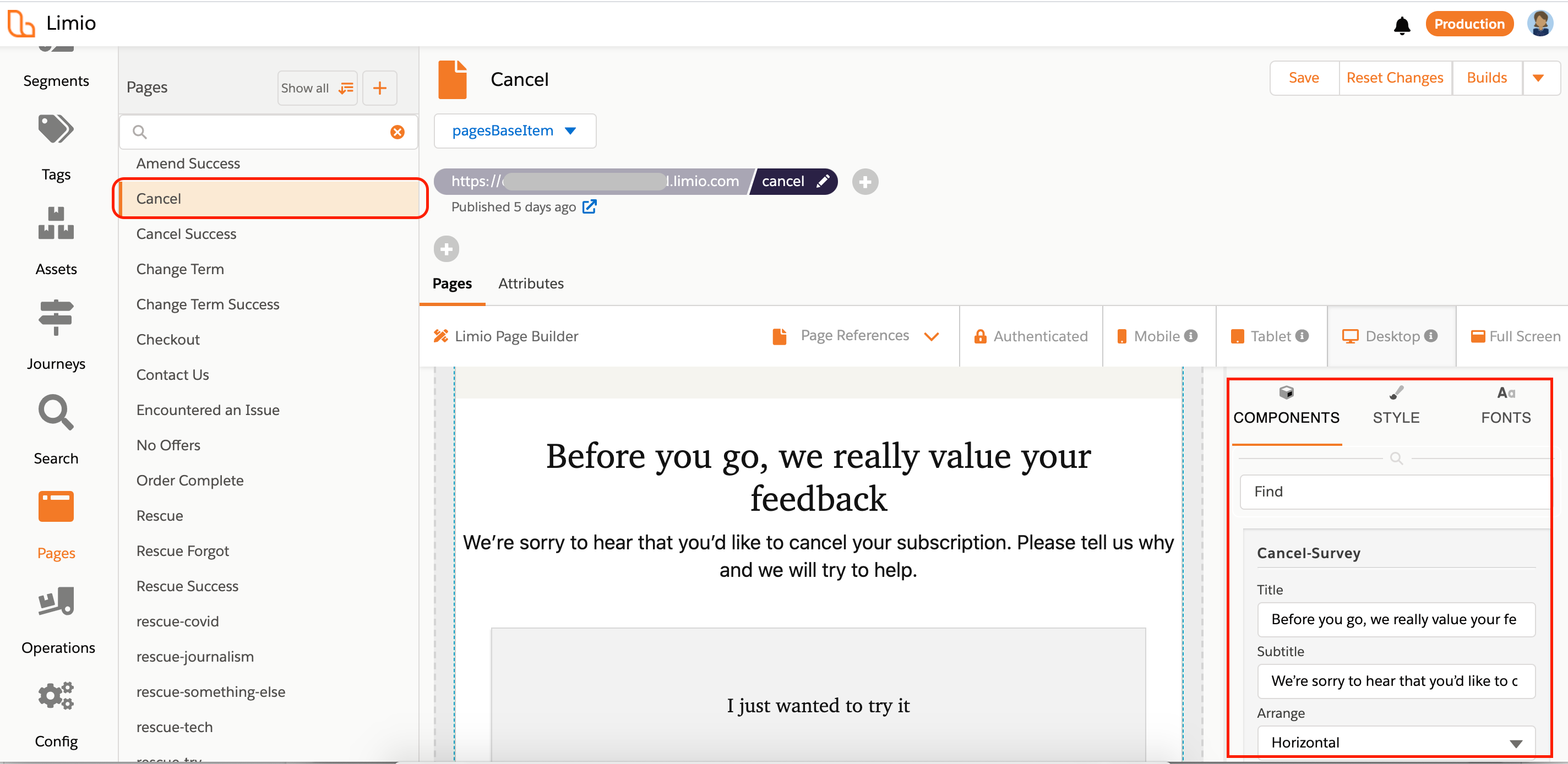Click Reset Changes button
This screenshot has height=764, width=1568.
click(1395, 78)
